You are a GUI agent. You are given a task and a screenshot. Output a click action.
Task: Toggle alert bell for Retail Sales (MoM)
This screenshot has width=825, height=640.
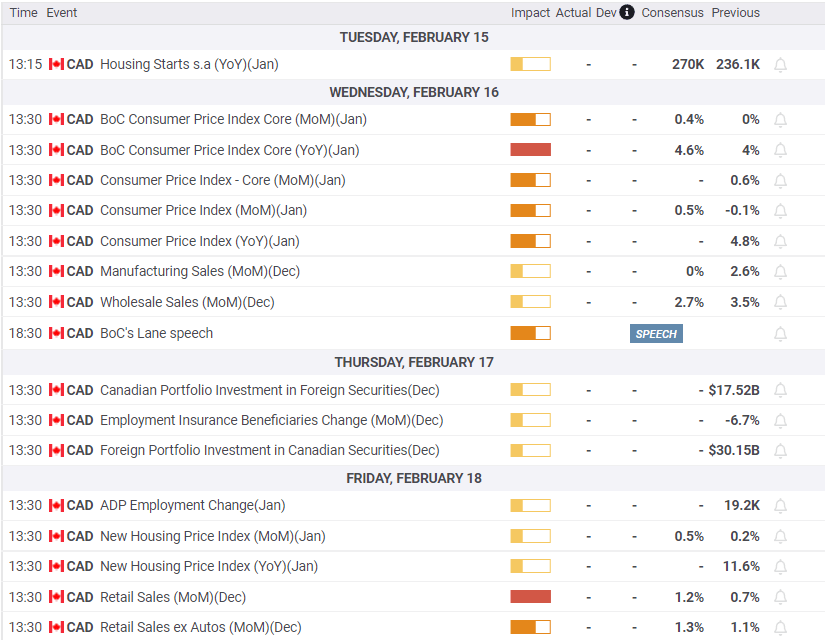click(781, 598)
